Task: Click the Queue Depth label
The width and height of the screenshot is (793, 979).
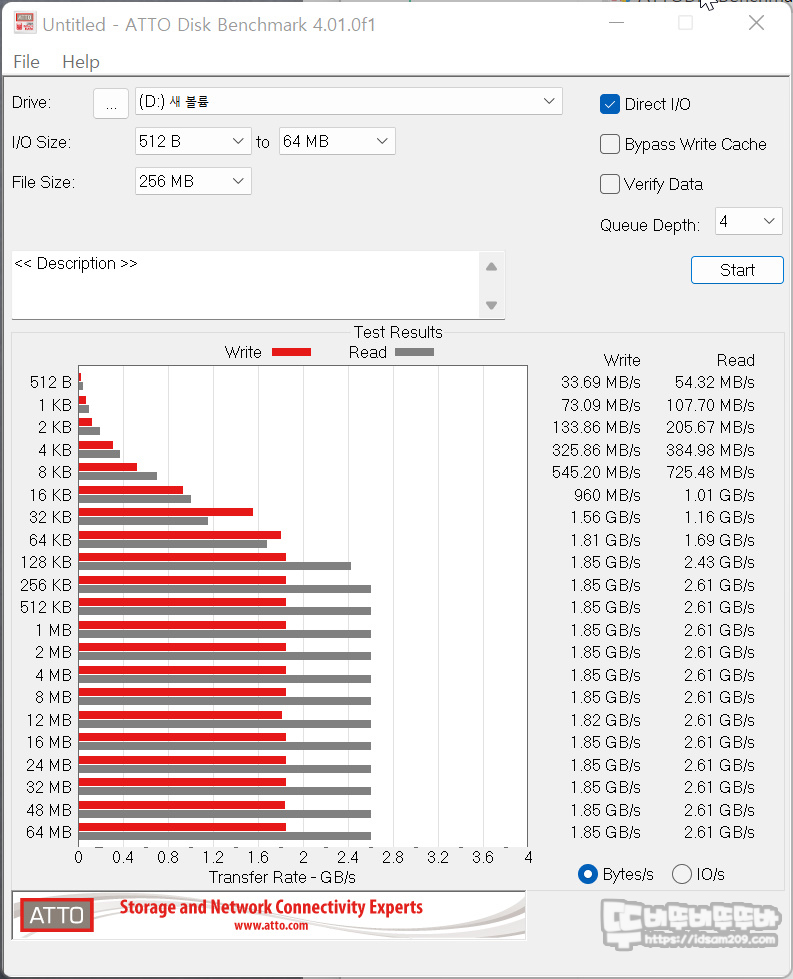Action: (x=649, y=225)
